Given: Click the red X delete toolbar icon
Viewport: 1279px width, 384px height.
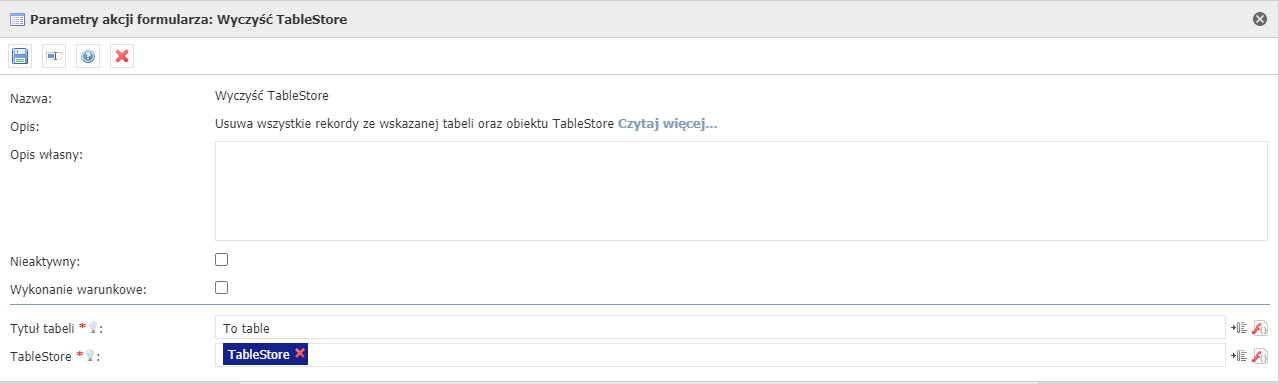Looking at the screenshot, I should pos(122,56).
